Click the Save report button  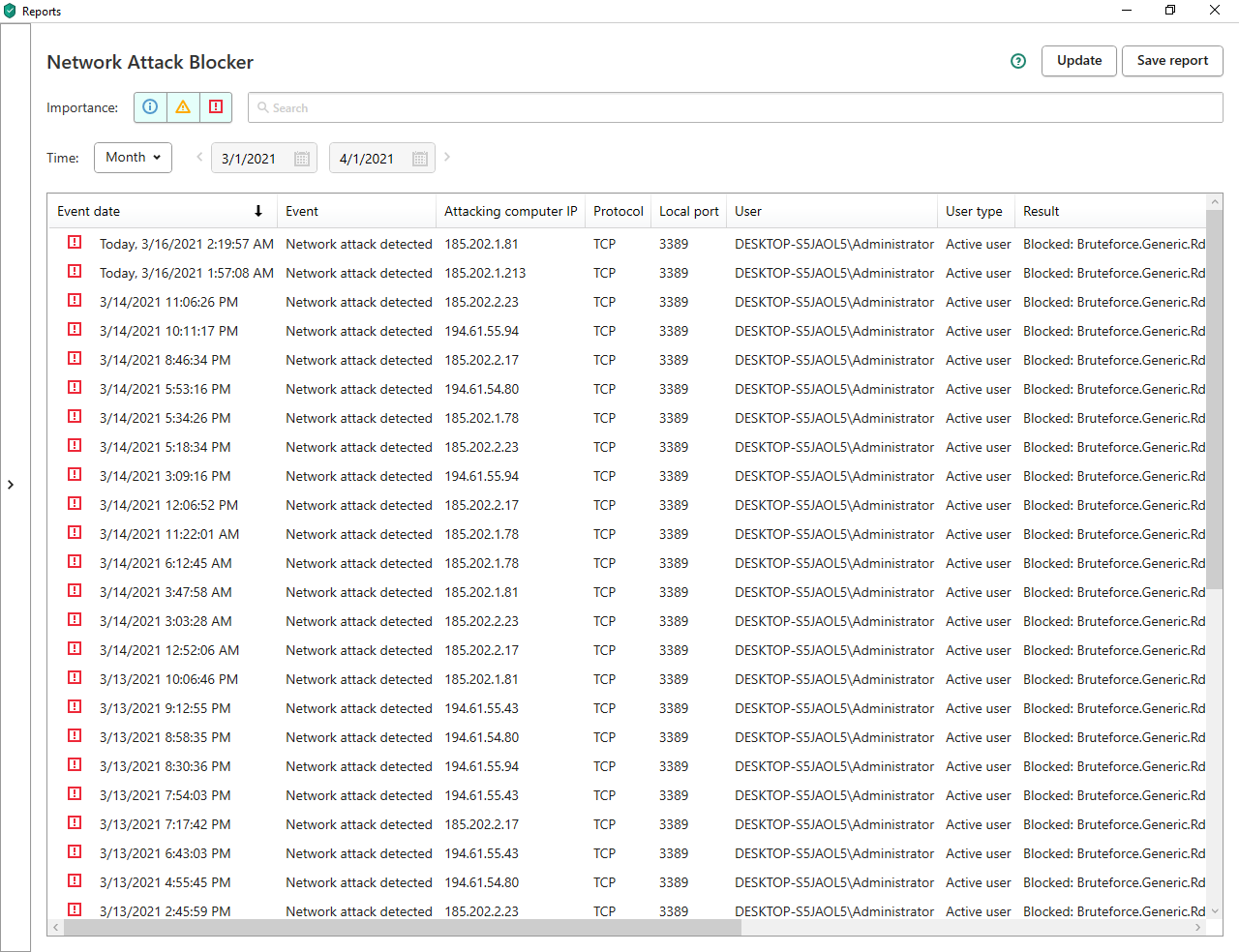(x=1171, y=61)
